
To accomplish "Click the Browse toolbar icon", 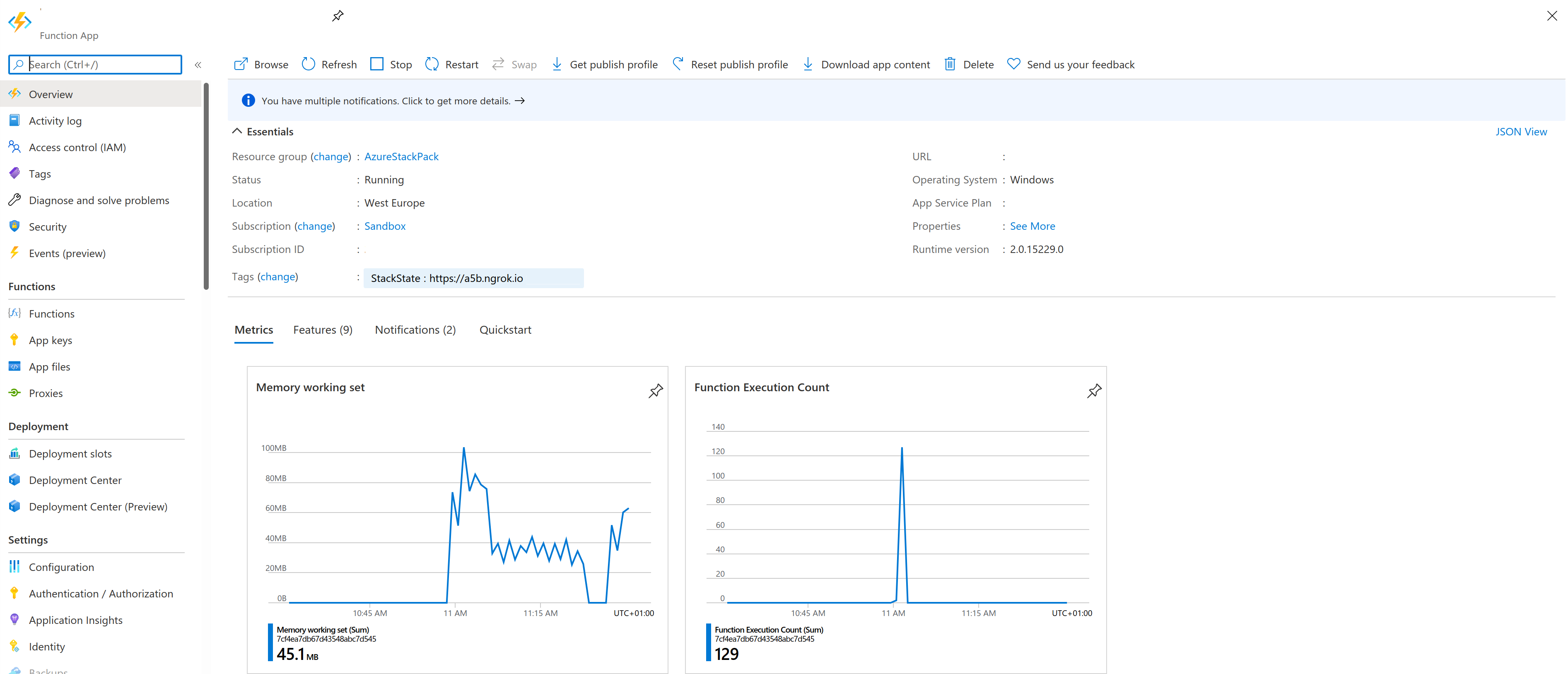I will [x=241, y=64].
